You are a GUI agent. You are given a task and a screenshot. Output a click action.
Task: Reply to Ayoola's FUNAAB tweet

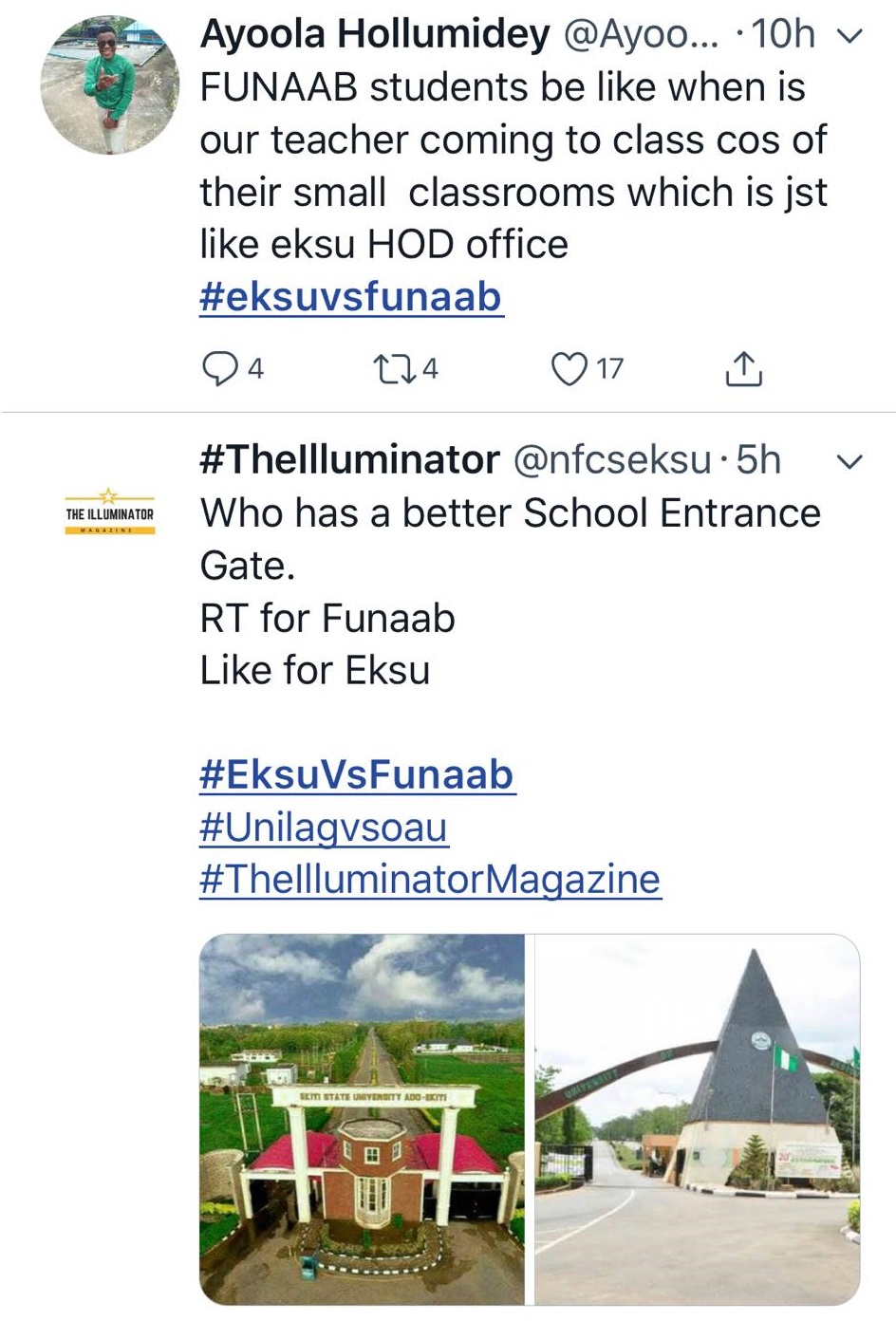tap(220, 368)
